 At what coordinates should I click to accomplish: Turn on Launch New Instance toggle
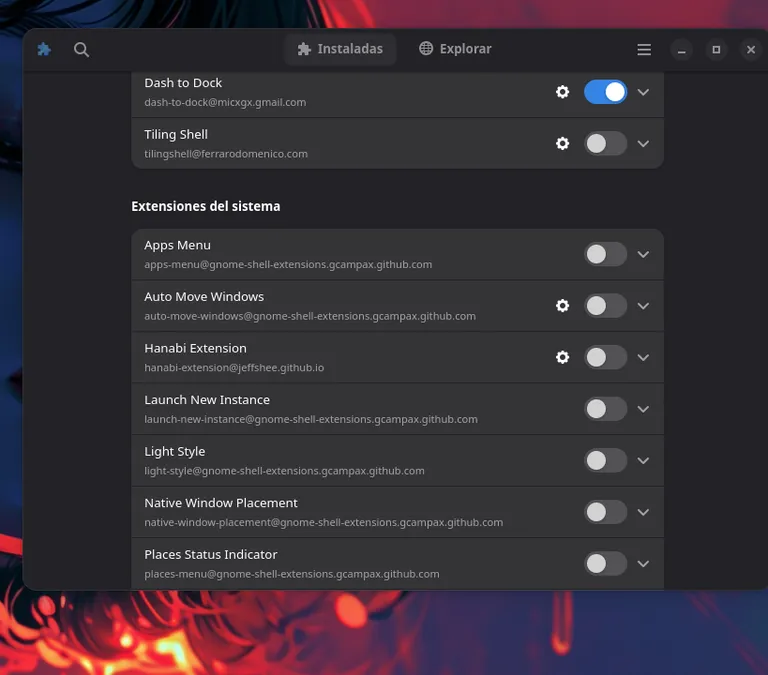pos(605,409)
